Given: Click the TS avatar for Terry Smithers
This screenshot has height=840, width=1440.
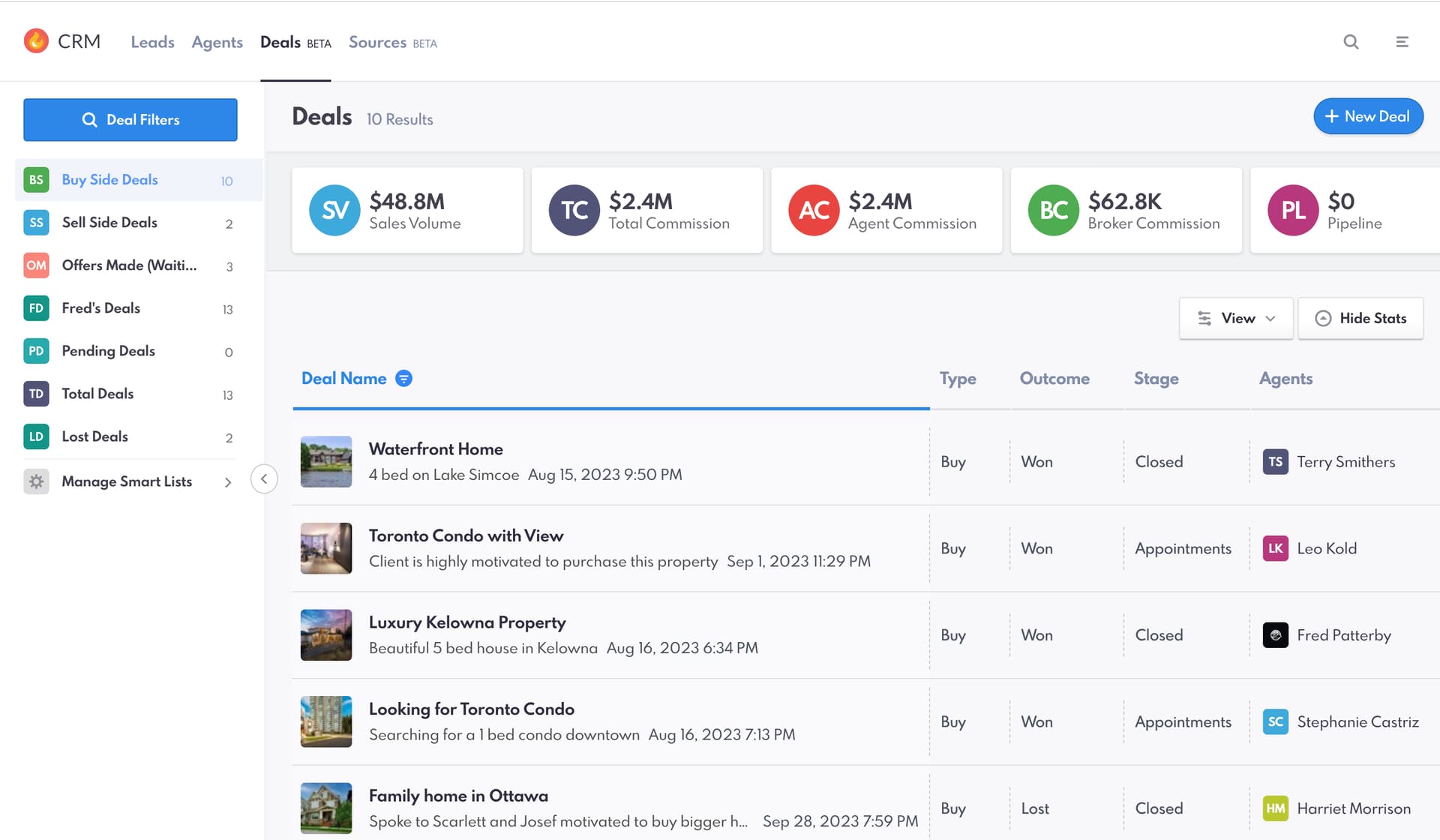Looking at the screenshot, I should [x=1275, y=462].
